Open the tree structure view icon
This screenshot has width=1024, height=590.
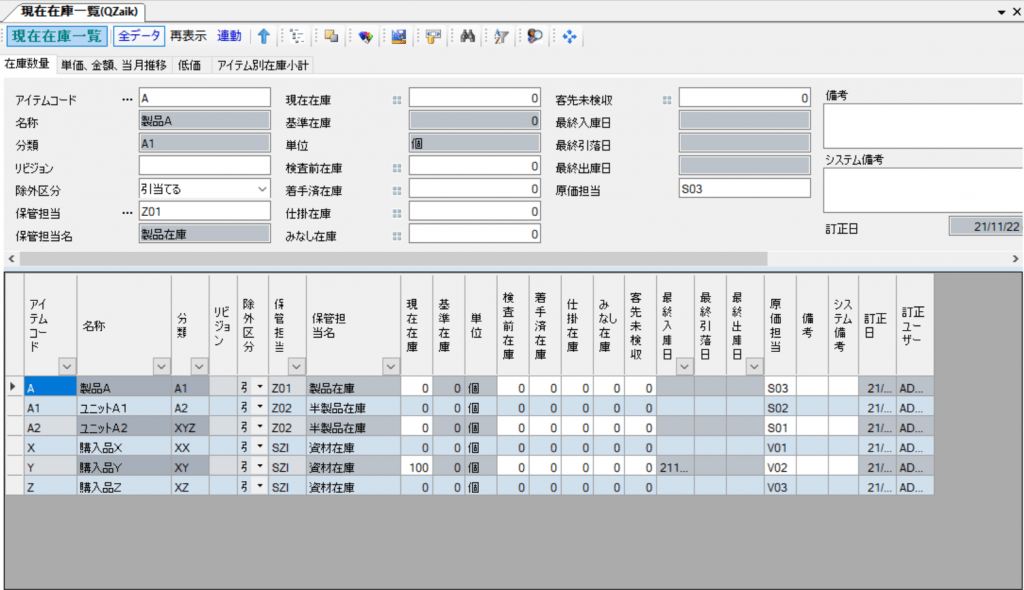(x=297, y=37)
